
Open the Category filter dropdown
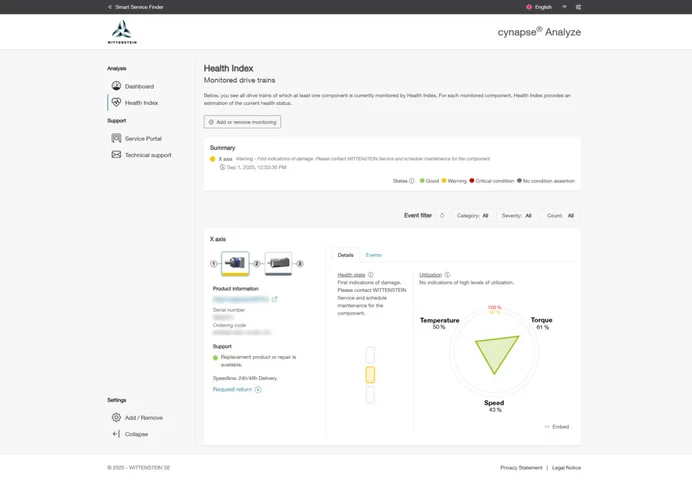click(x=472, y=216)
